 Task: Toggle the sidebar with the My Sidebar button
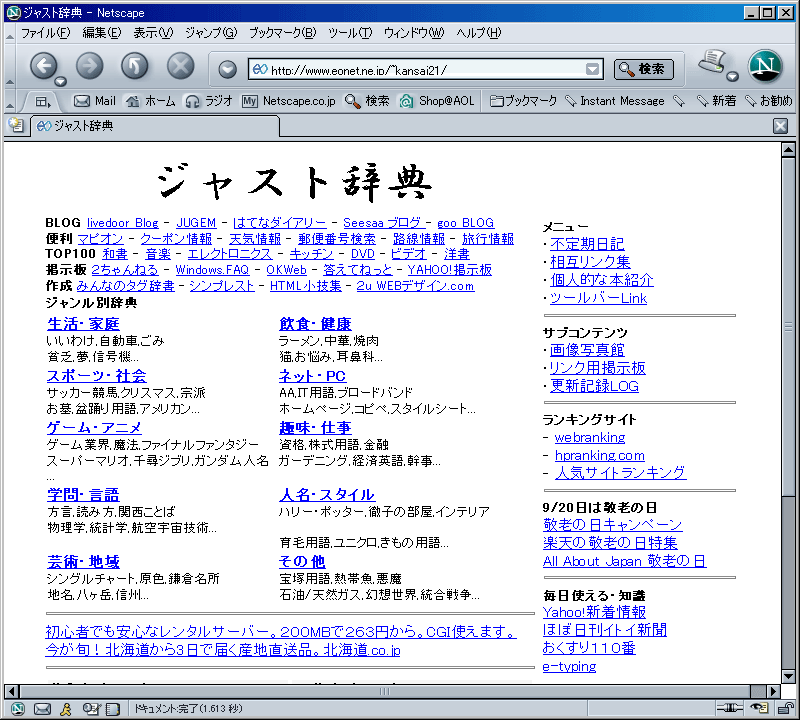pos(43,102)
